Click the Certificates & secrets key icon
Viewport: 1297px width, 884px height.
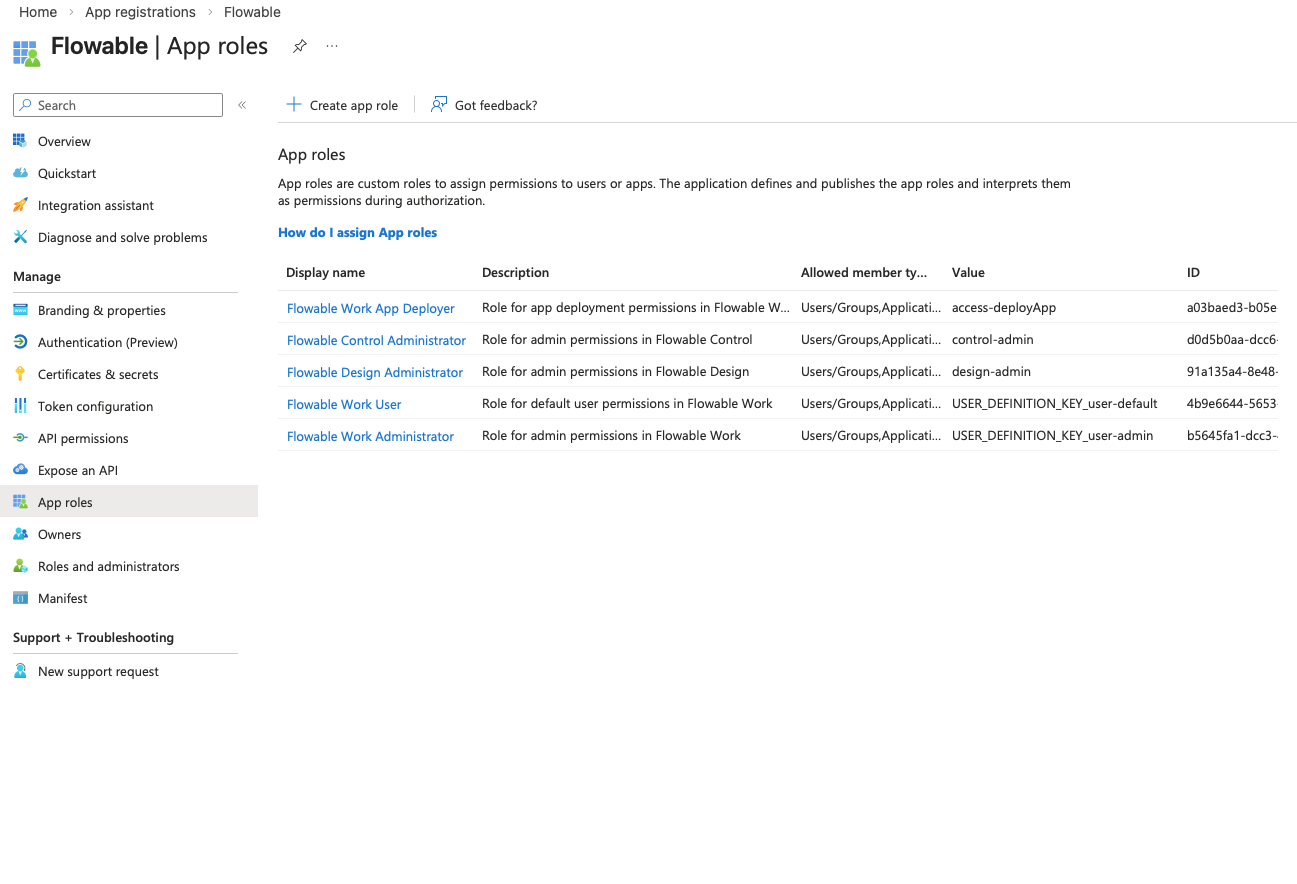point(20,374)
